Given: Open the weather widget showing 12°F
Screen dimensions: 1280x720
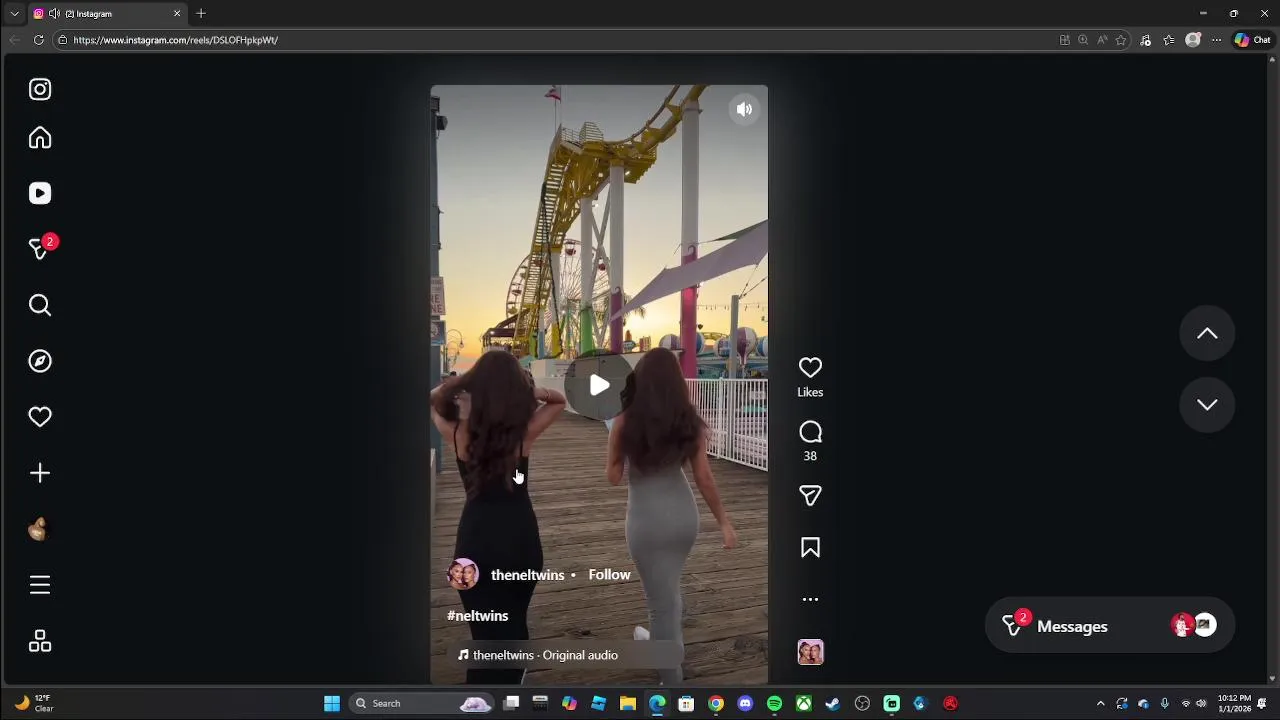Looking at the screenshot, I should pos(34,704).
